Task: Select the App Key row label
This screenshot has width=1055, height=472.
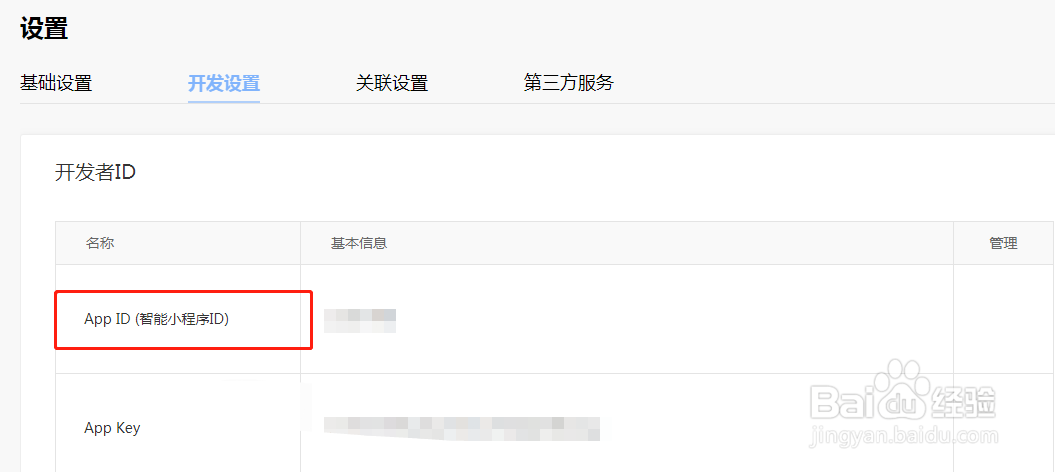Action: tap(112, 428)
